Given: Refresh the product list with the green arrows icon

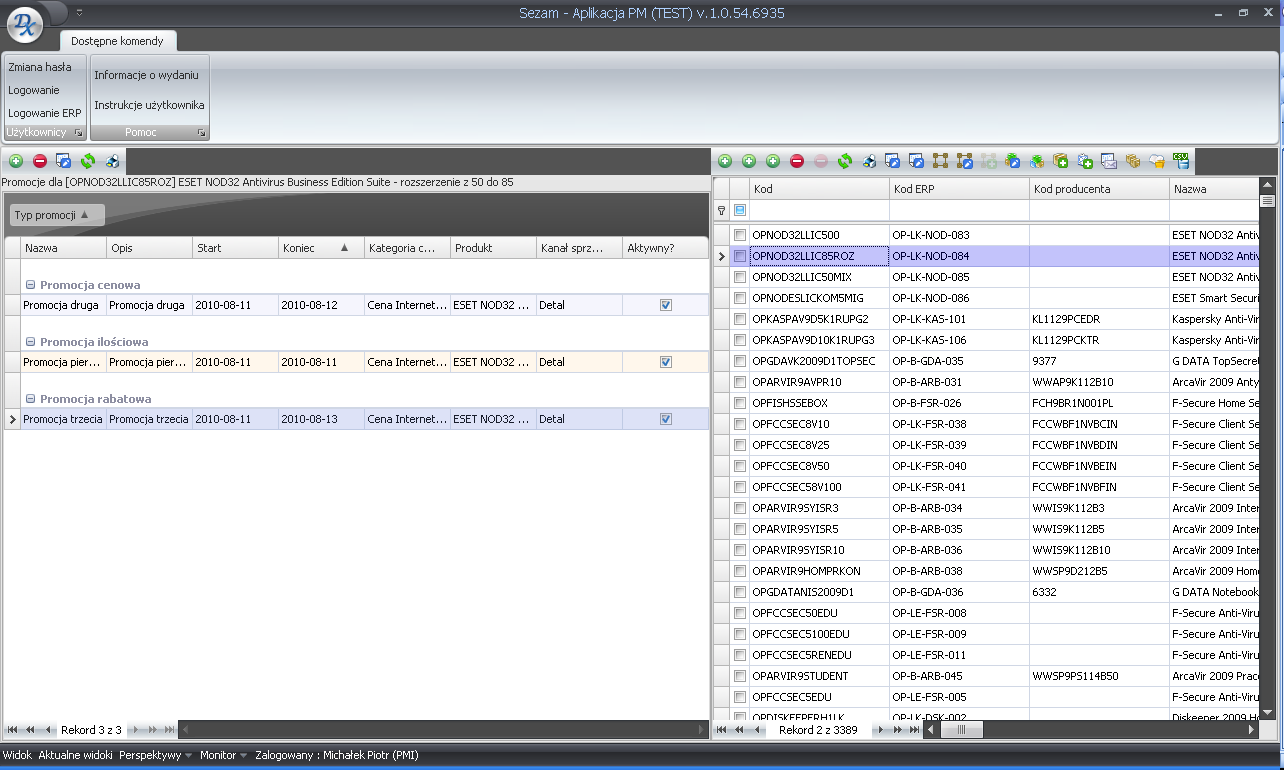Looking at the screenshot, I should pos(845,160).
